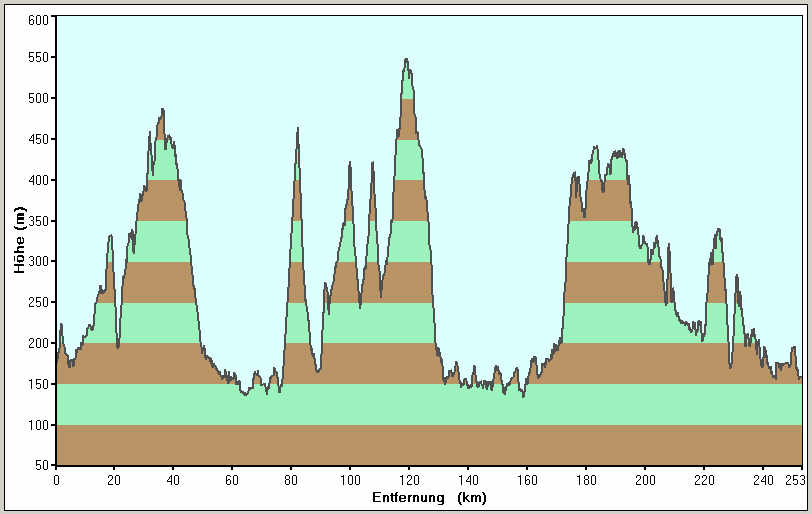Screen dimensions: 812x514
Task: Click the 160 label on distance axis
Action: click(527, 479)
